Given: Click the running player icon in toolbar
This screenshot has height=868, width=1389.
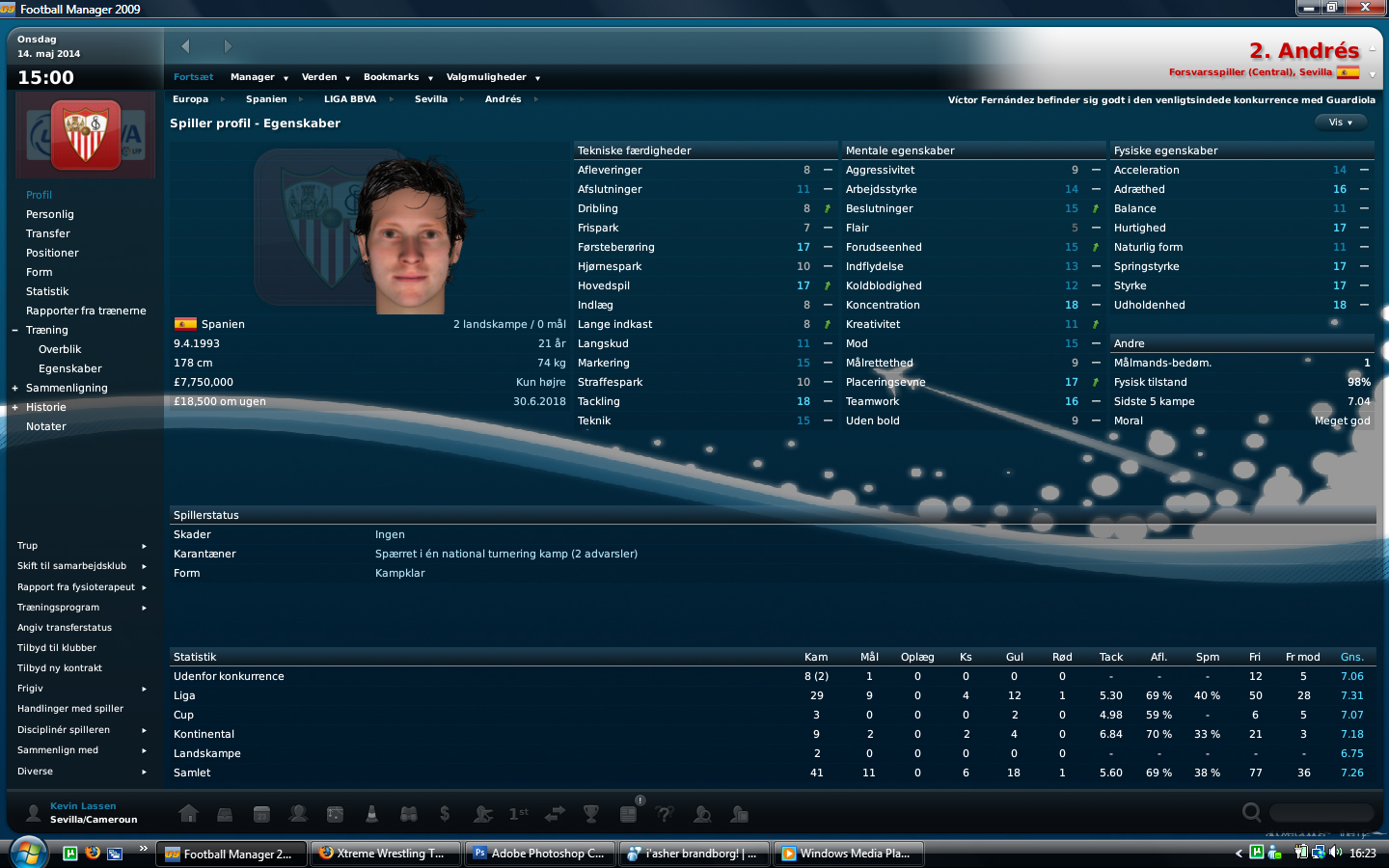Looking at the screenshot, I should (x=483, y=814).
